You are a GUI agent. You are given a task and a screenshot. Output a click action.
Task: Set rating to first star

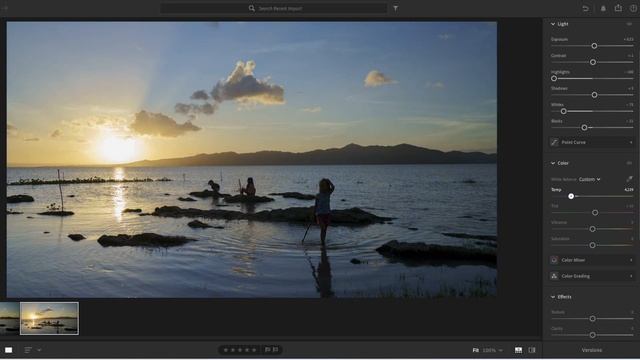(x=226, y=350)
